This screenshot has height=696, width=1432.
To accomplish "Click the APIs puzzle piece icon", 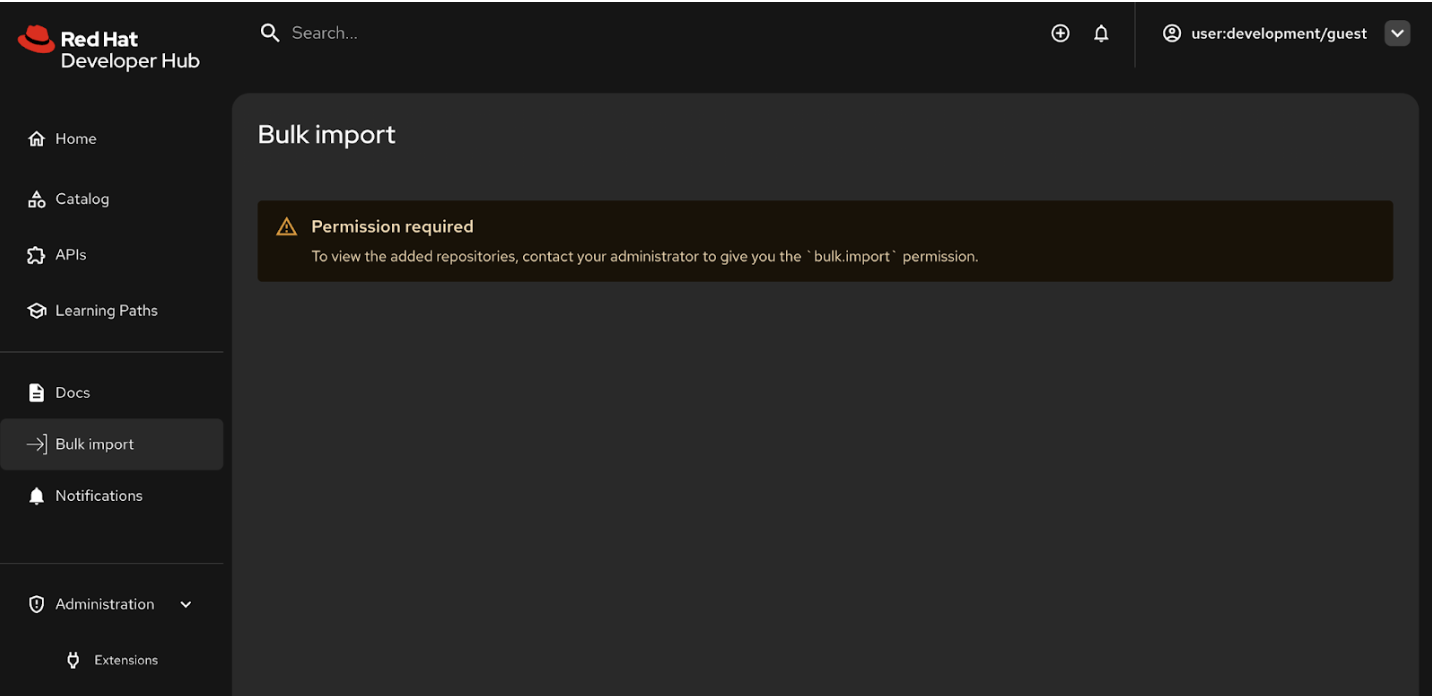I will coord(37,255).
